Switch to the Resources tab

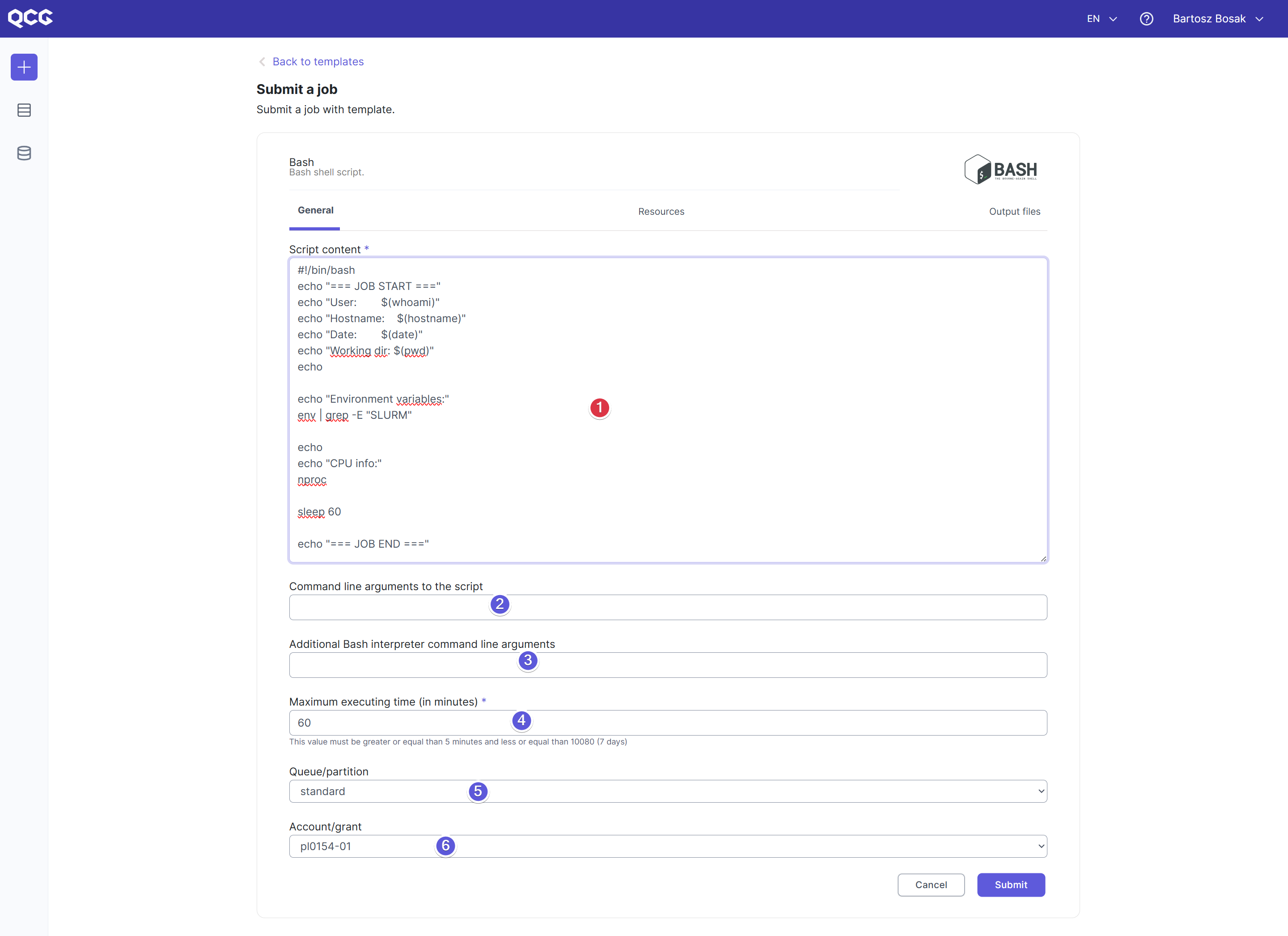click(661, 212)
